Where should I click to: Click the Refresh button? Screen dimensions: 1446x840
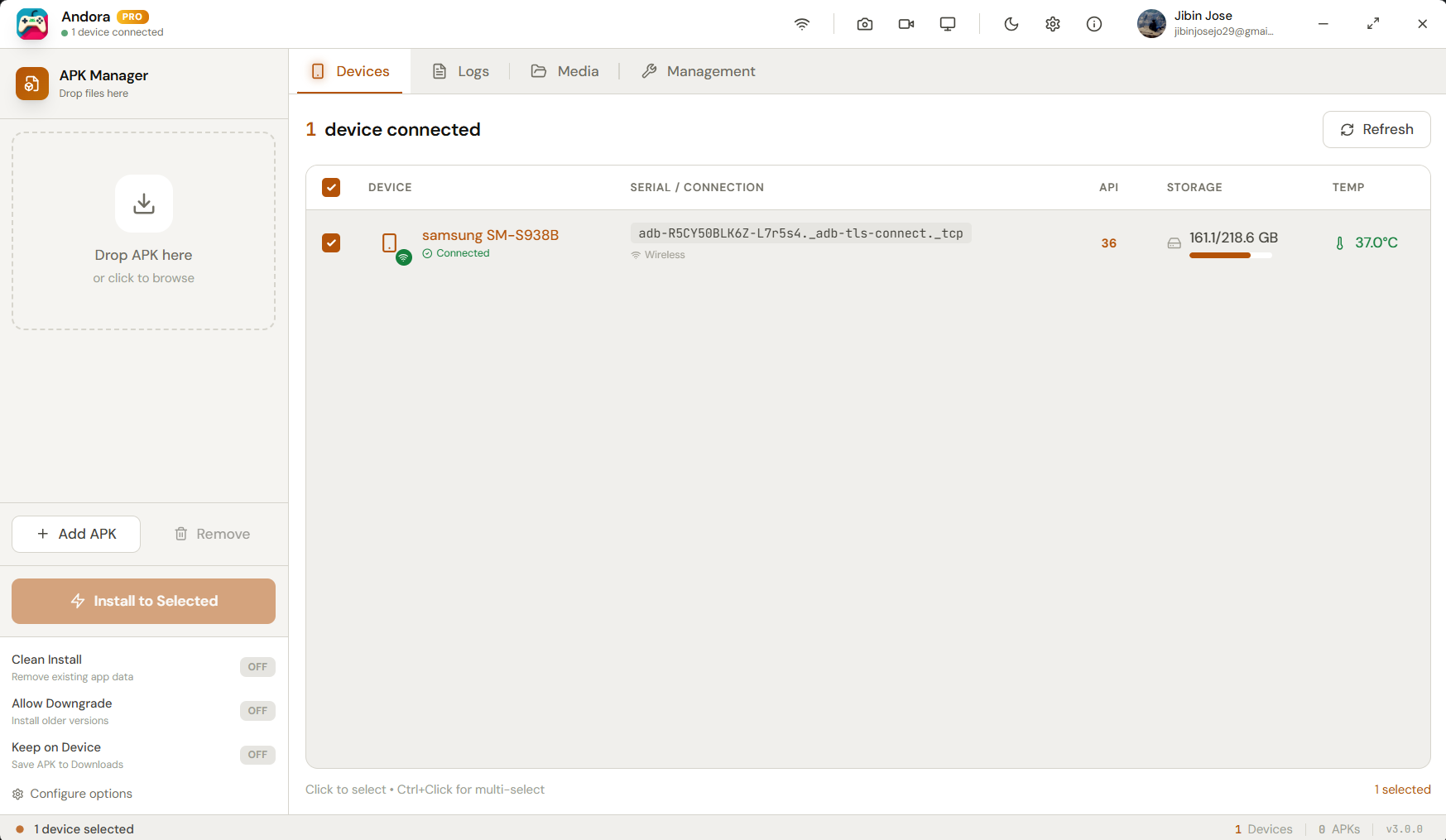1376,129
